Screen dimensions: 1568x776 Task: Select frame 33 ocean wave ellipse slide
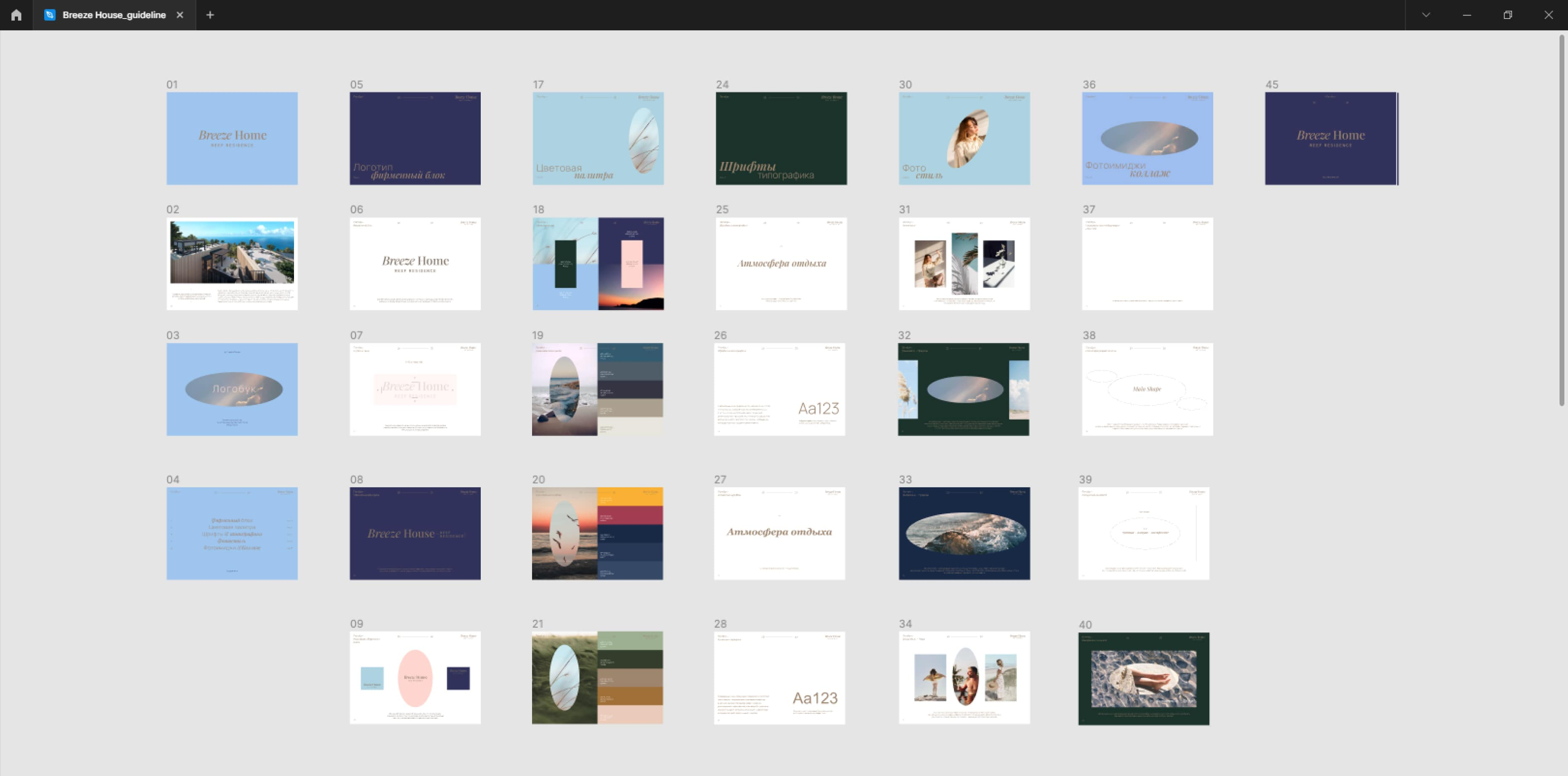[x=964, y=533]
